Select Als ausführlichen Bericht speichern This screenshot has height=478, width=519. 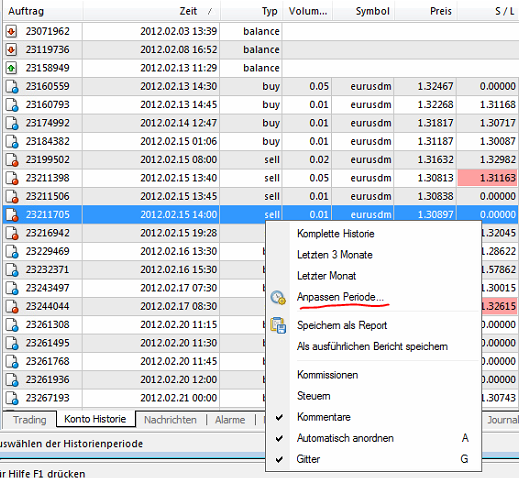[372, 347]
